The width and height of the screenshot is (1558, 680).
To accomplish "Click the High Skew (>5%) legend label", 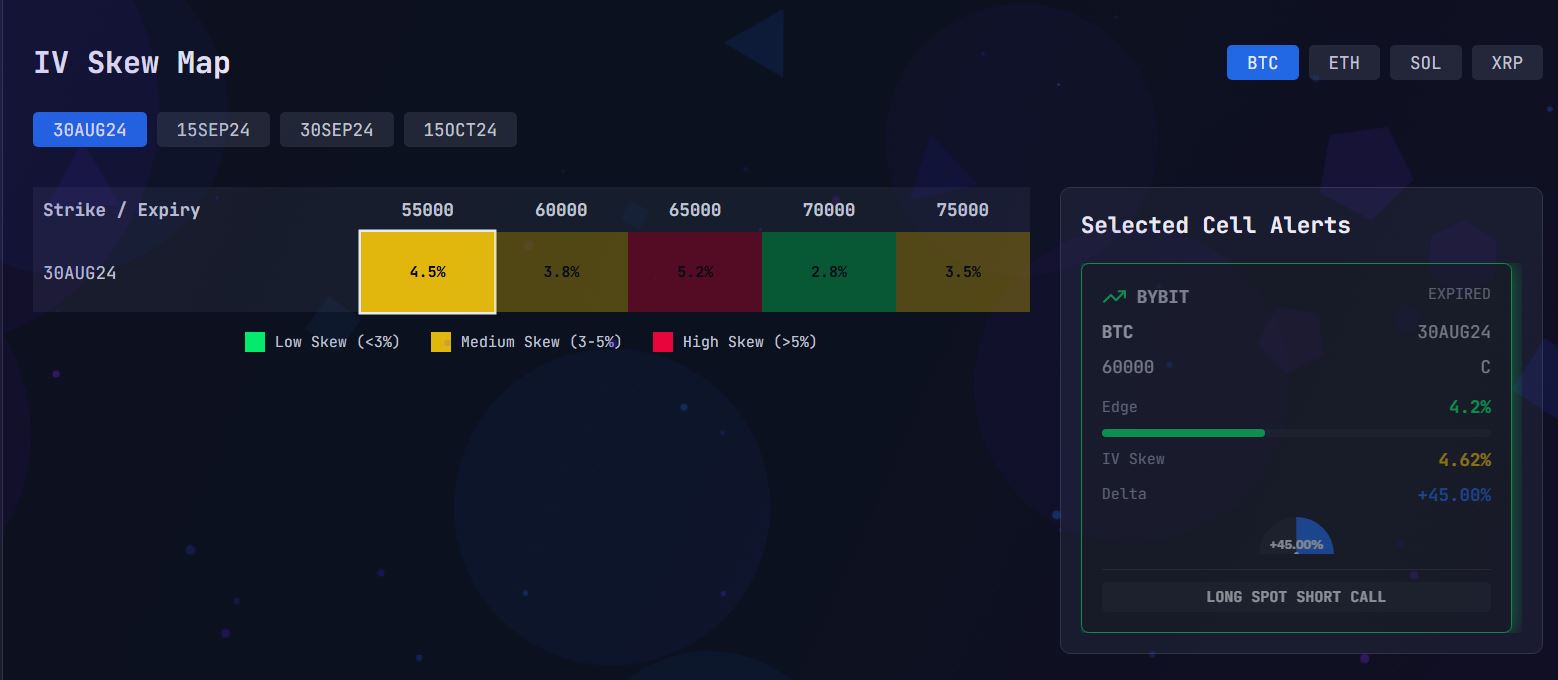I will tap(750, 342).
